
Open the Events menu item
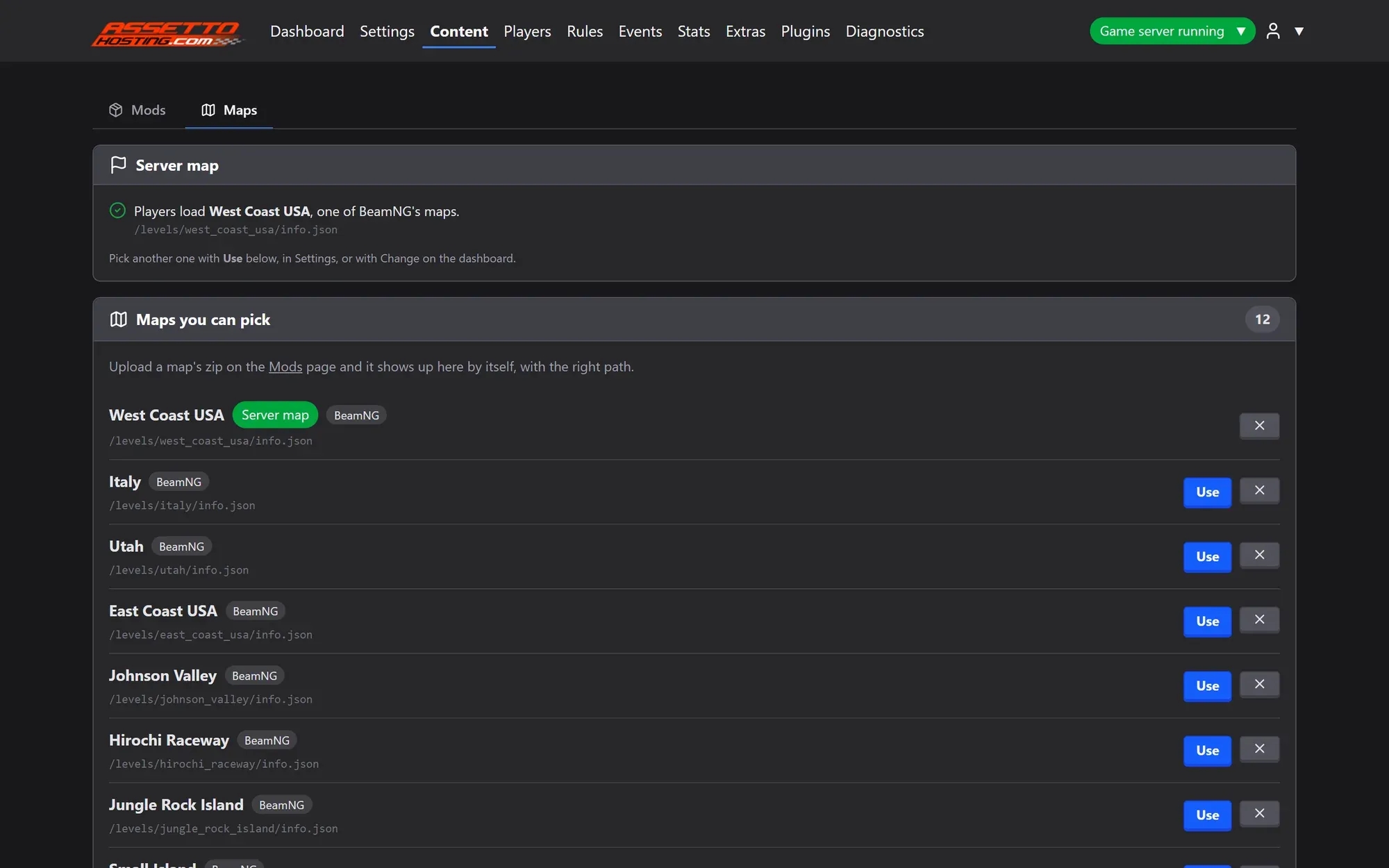coord(640,31)
